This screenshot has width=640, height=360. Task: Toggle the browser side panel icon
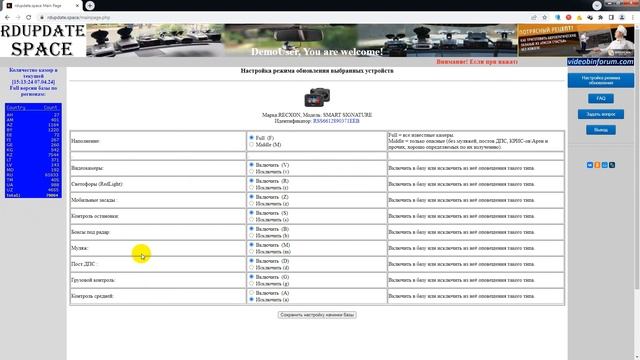pos(611,18)
